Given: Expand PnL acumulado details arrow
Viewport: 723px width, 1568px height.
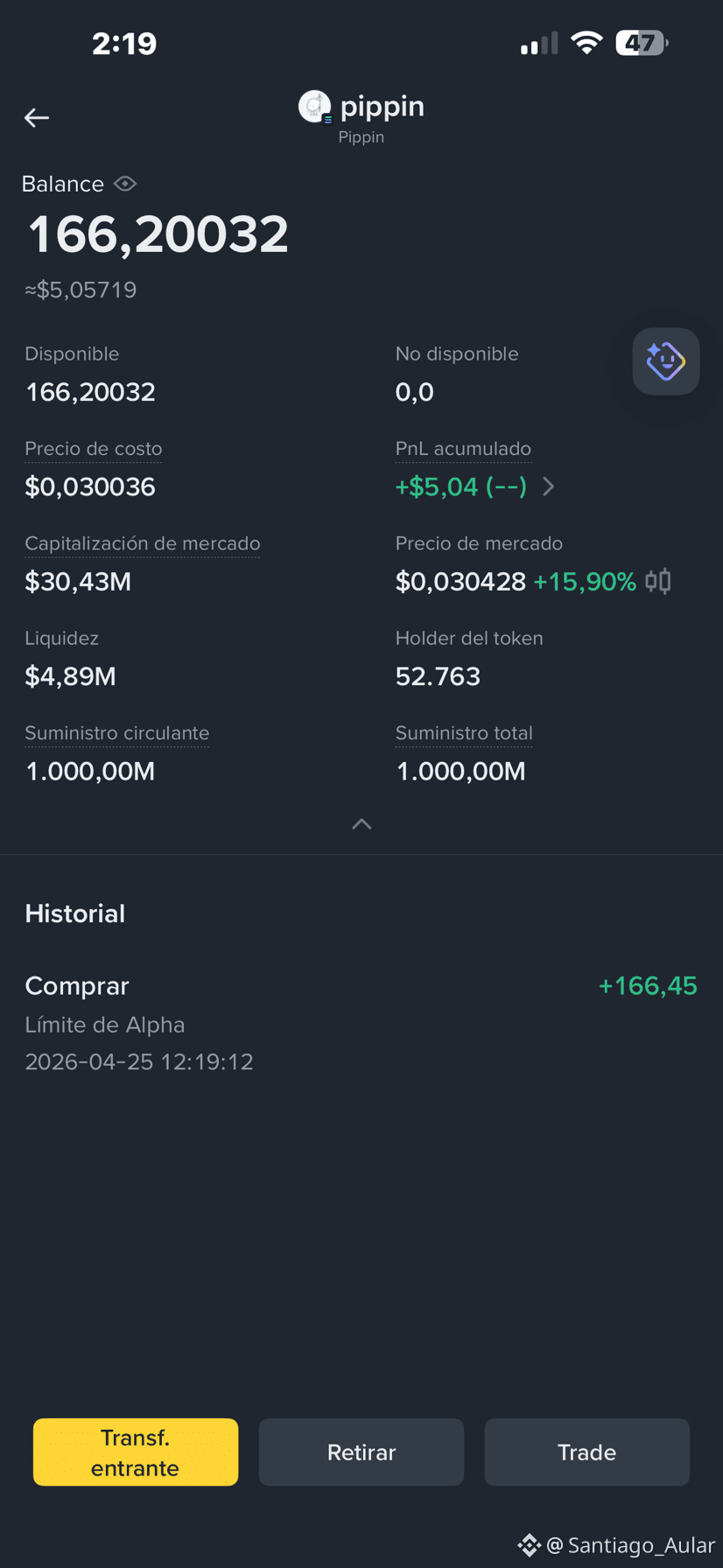Looking at the screenshot, I should pyautogui.click(x=549, y=486).
